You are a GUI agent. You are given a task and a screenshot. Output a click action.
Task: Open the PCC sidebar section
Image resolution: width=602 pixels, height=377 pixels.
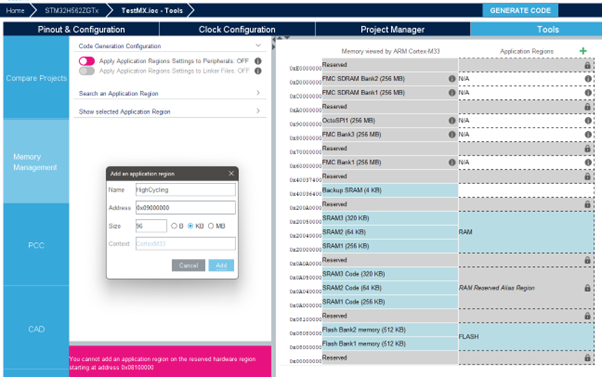pos(36,245)
